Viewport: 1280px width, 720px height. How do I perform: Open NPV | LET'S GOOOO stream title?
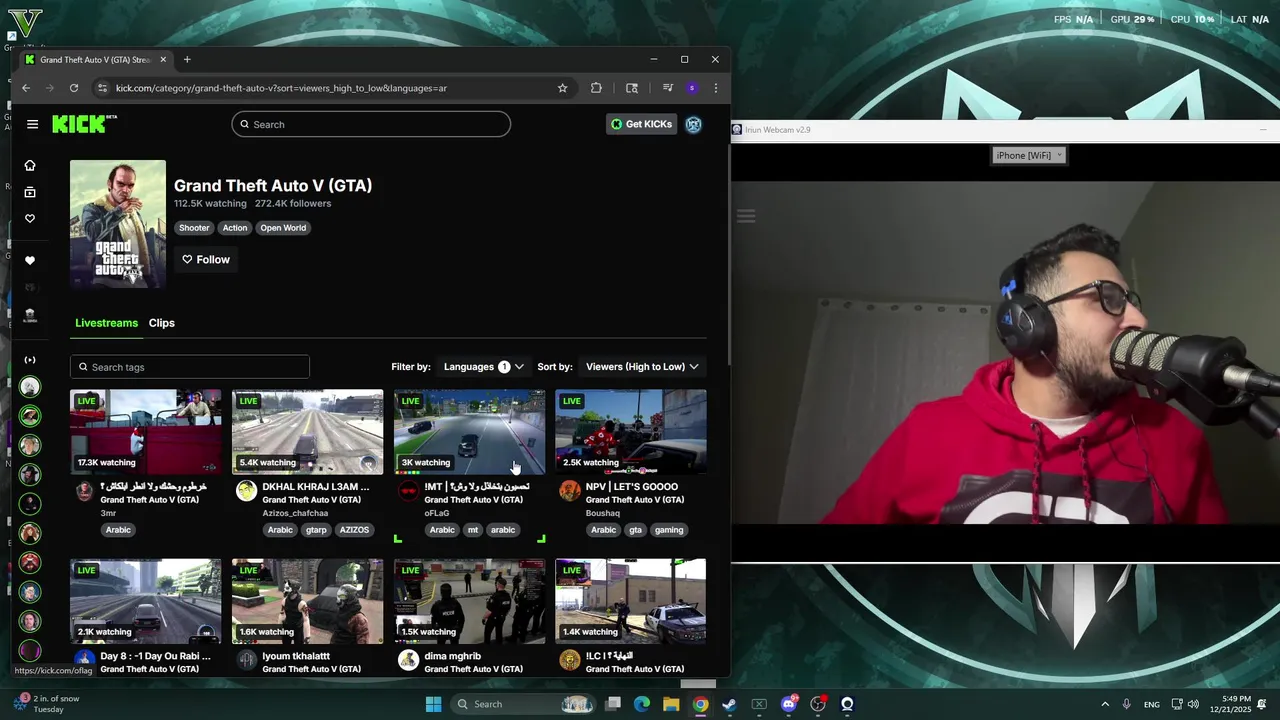[632, 487]
